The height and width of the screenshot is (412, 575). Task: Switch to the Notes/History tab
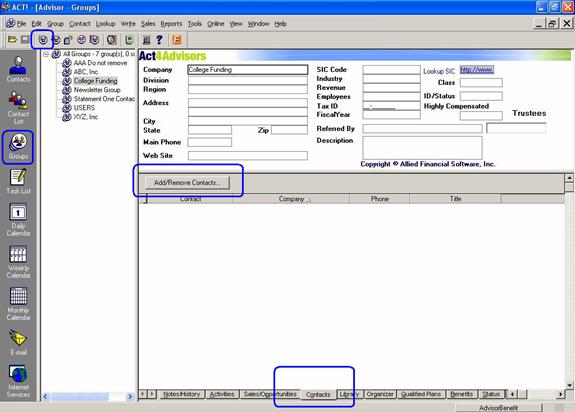tap(182, 394)
